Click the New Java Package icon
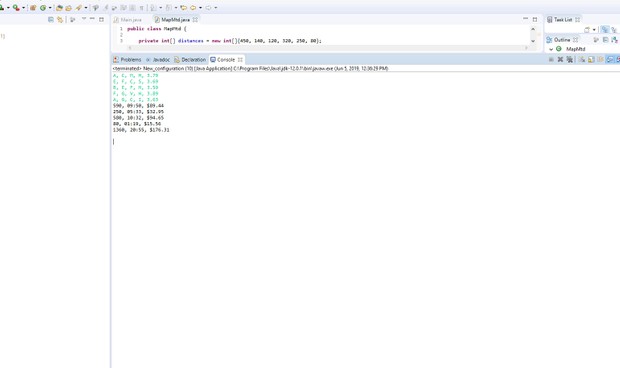The height and width of the screenshot is (368, 620). coord(33,8)
